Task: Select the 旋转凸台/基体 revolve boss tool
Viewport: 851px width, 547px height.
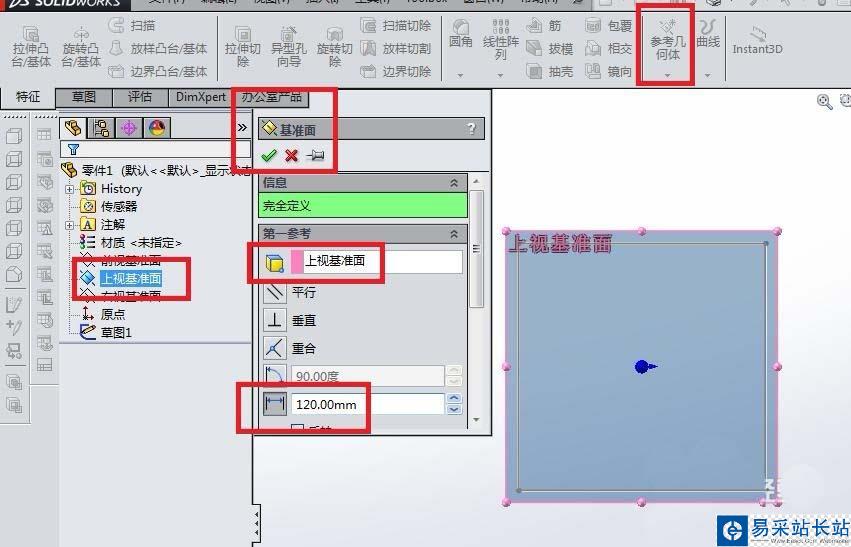Action: pos(81,47)
